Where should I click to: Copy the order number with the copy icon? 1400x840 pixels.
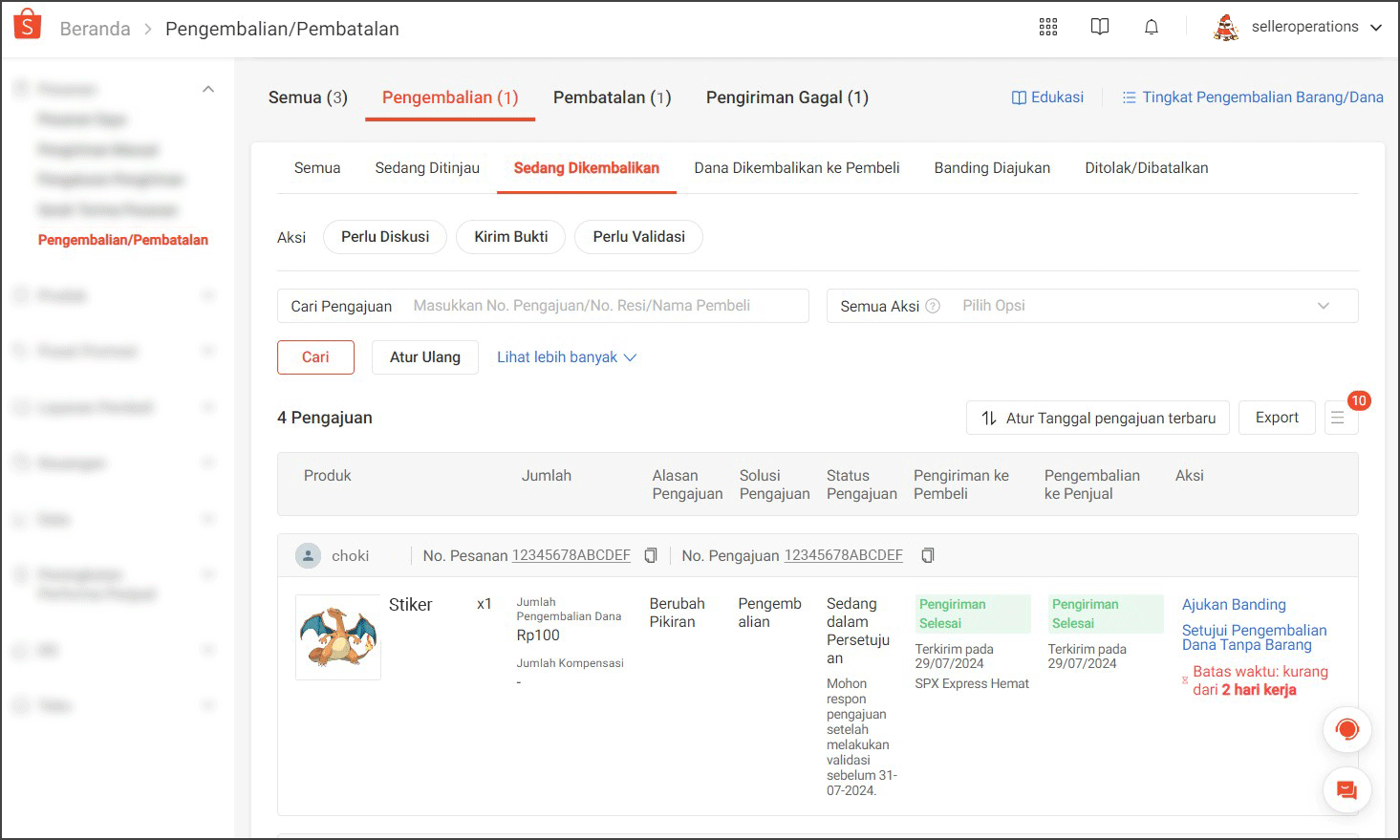(651, 555)
